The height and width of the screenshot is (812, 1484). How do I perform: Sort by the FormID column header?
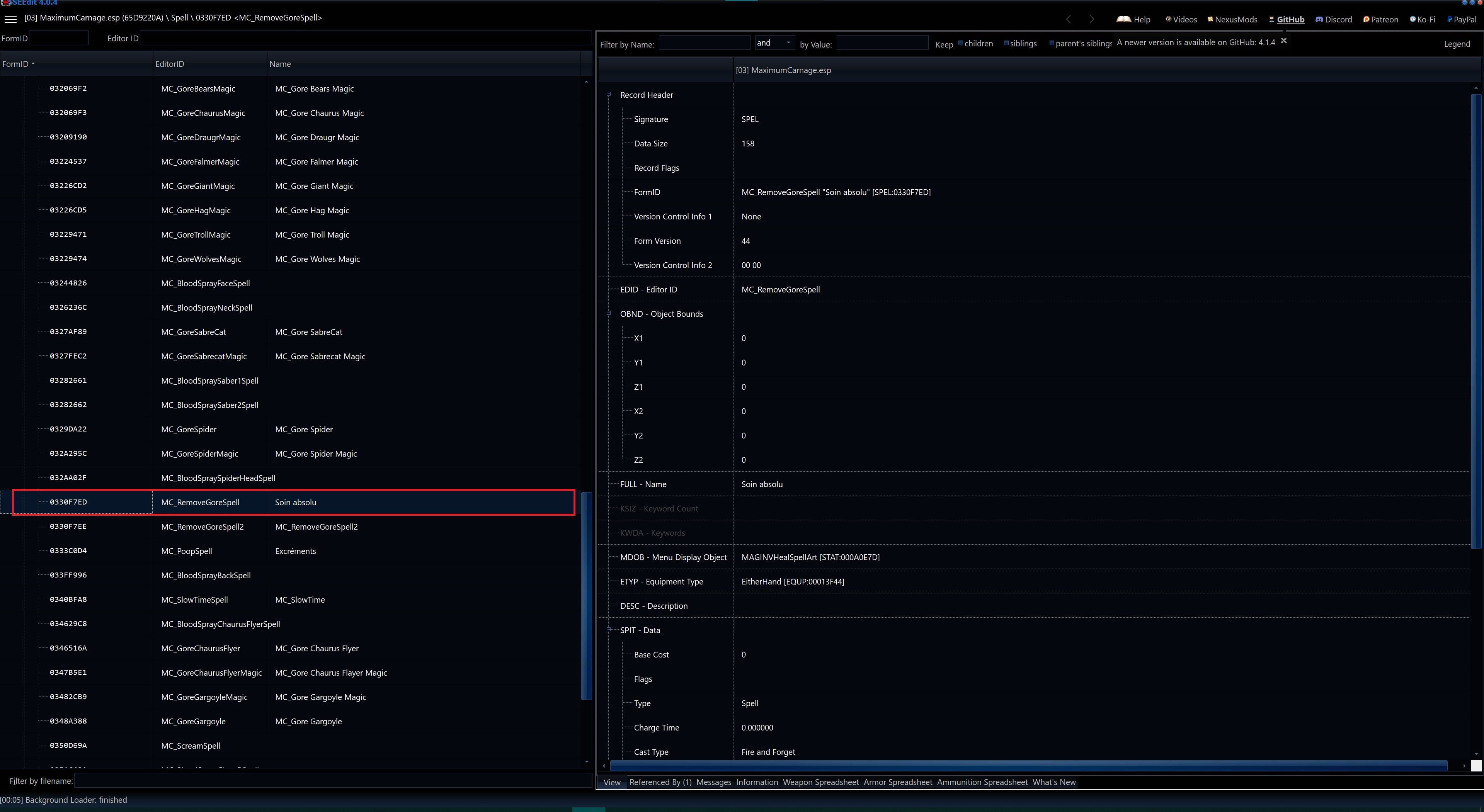(76, 64)
